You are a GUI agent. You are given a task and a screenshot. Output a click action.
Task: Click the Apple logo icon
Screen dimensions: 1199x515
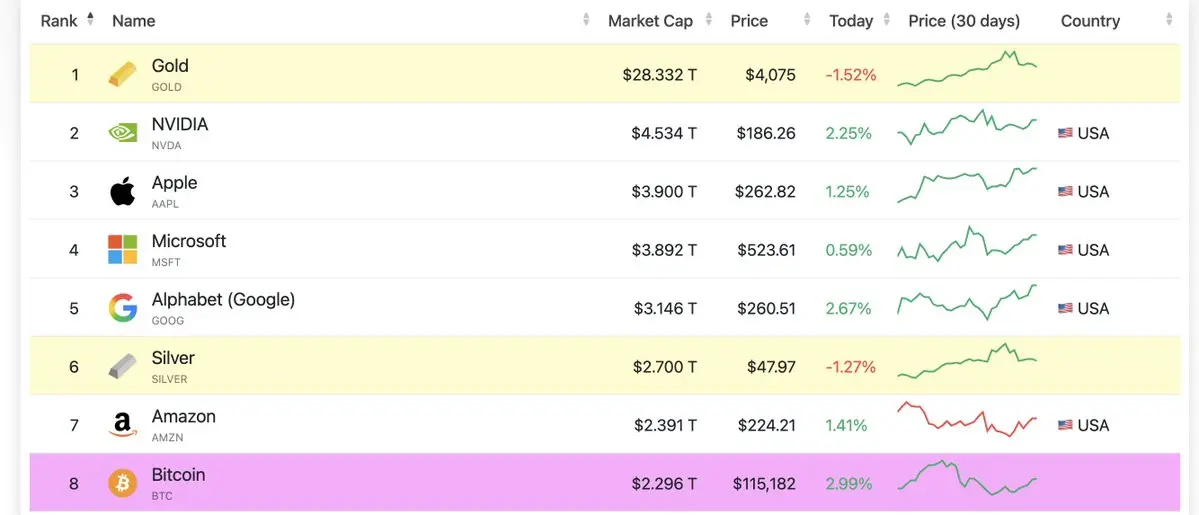tap(122, 191)
